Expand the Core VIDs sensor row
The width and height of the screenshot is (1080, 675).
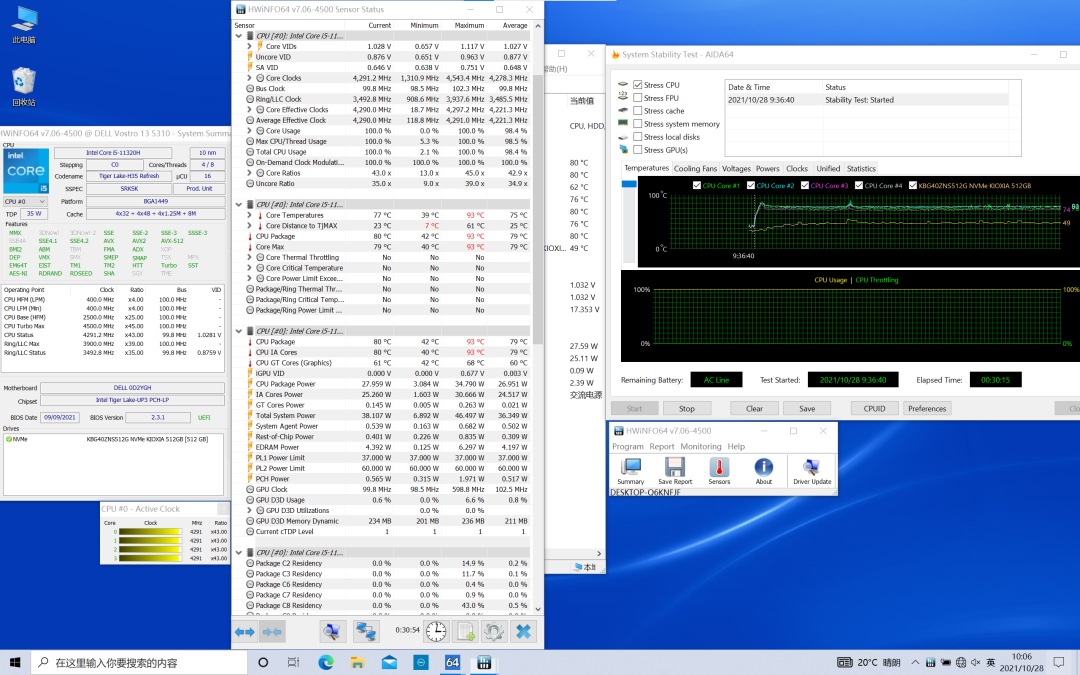pyautogui.click(x=249, y=46)
